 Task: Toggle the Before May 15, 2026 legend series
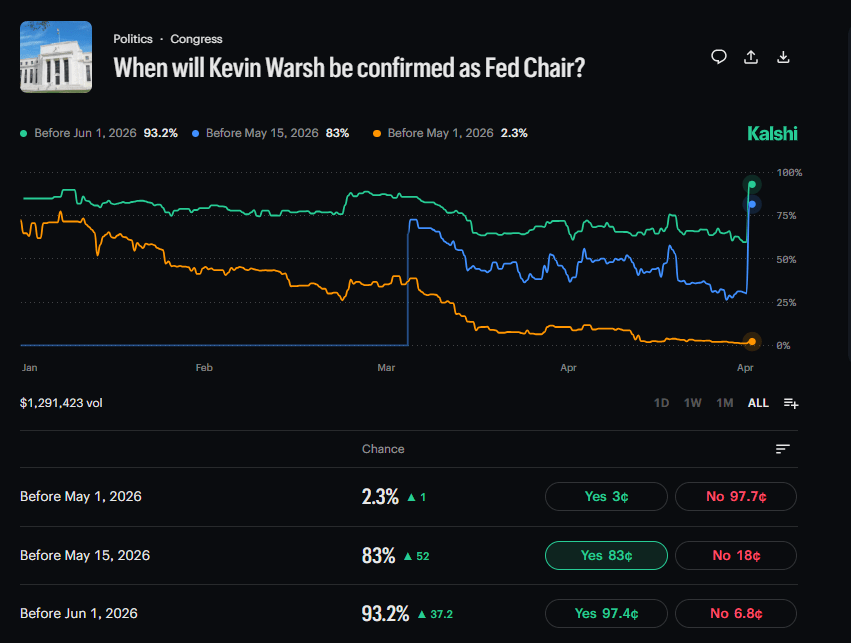(x=269, y=133)
